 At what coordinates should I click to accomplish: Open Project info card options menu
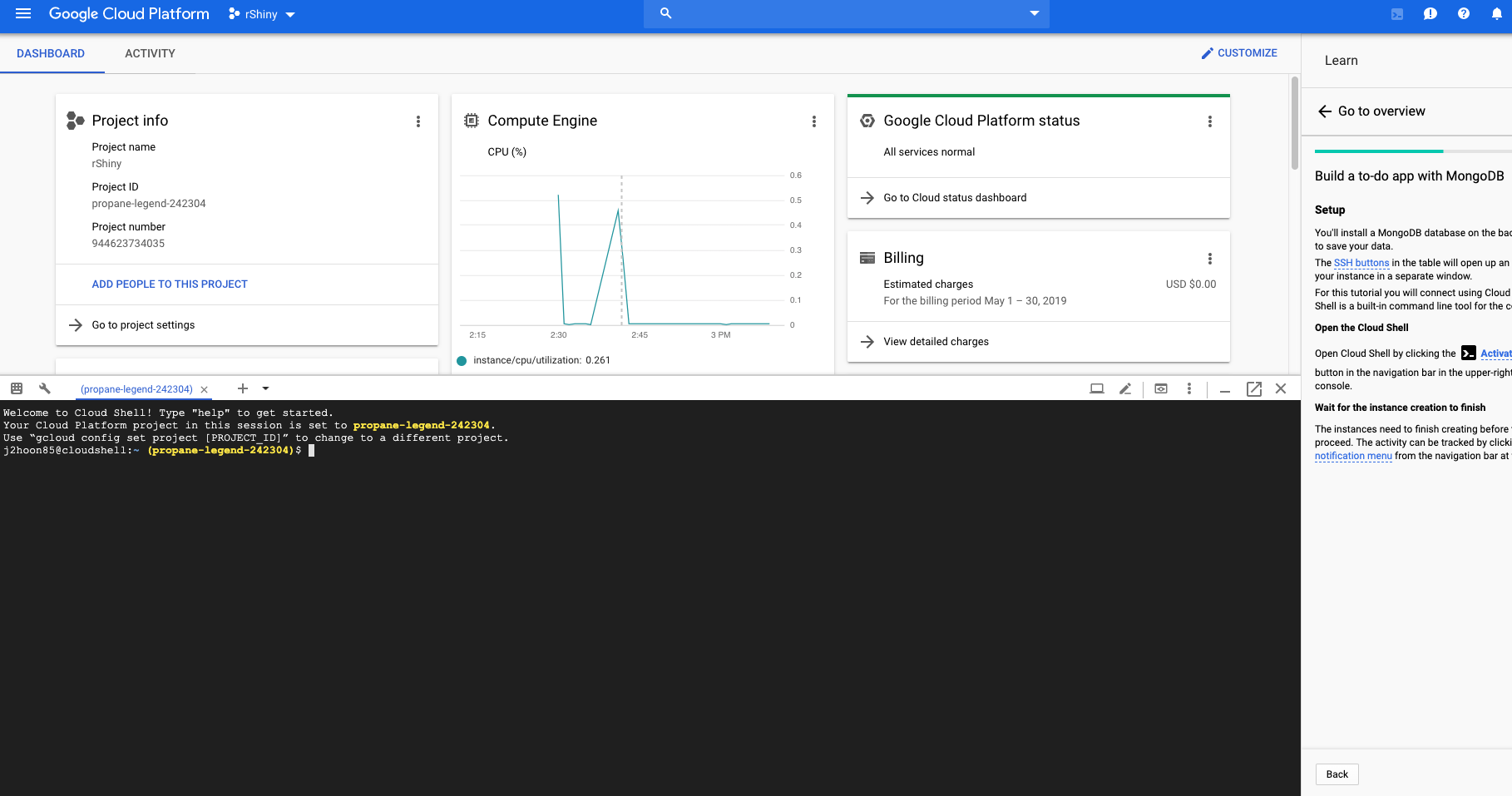(x=418, y=121)
